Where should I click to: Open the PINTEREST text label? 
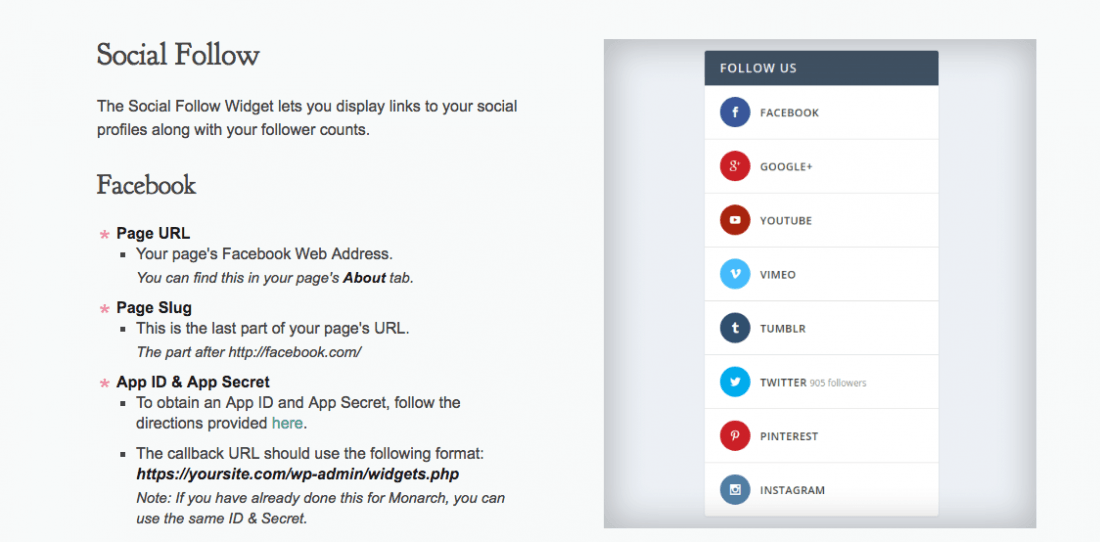tap(789, 437)
